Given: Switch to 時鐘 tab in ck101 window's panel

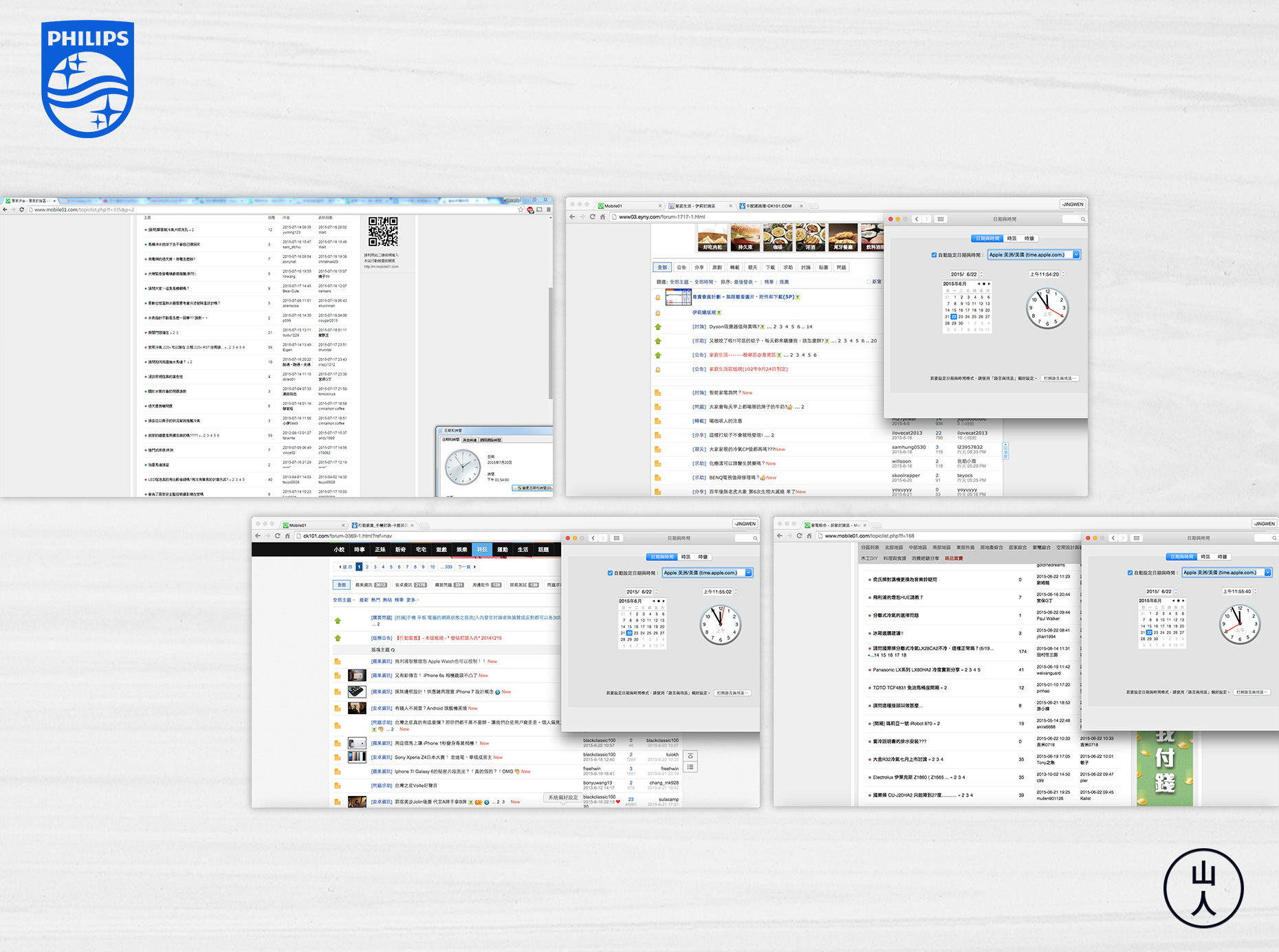Looking at the screenshot, I should [x=703, y=557].
